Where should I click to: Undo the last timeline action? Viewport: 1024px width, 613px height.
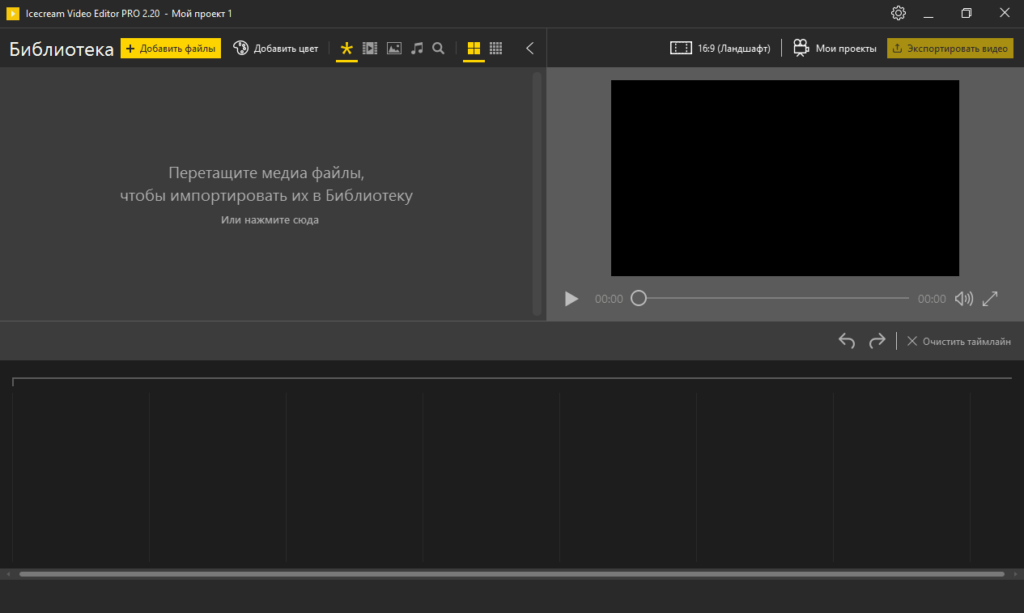coord(847,341)
